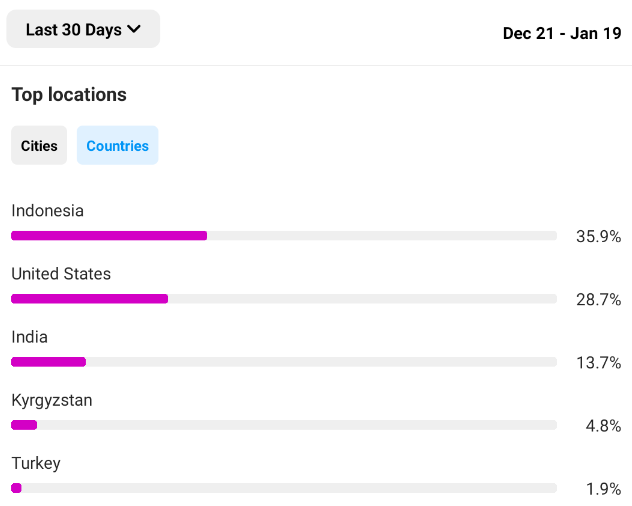Click the Turkey progress bar dot
Screen dimensions: 632x506
click(16, 488)
